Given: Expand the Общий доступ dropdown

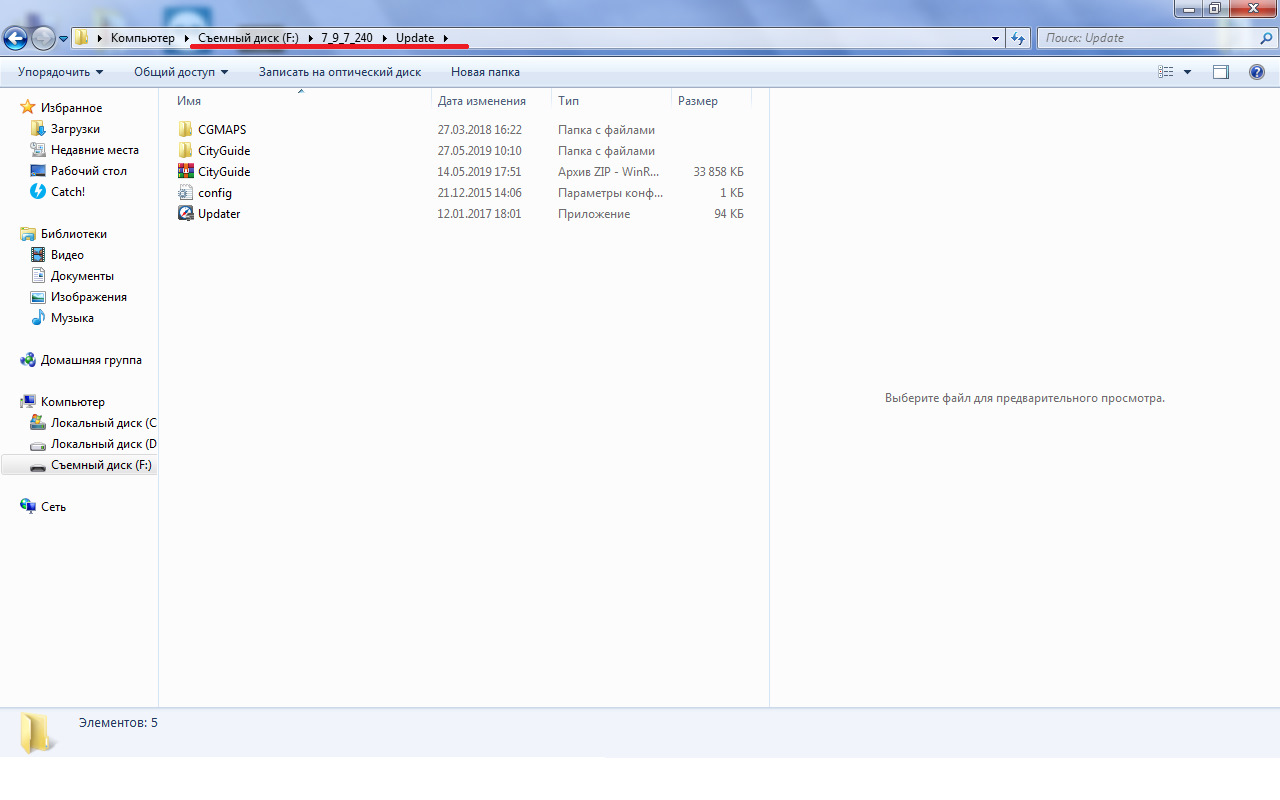Looking at the screenshot, I should point(181,72).
